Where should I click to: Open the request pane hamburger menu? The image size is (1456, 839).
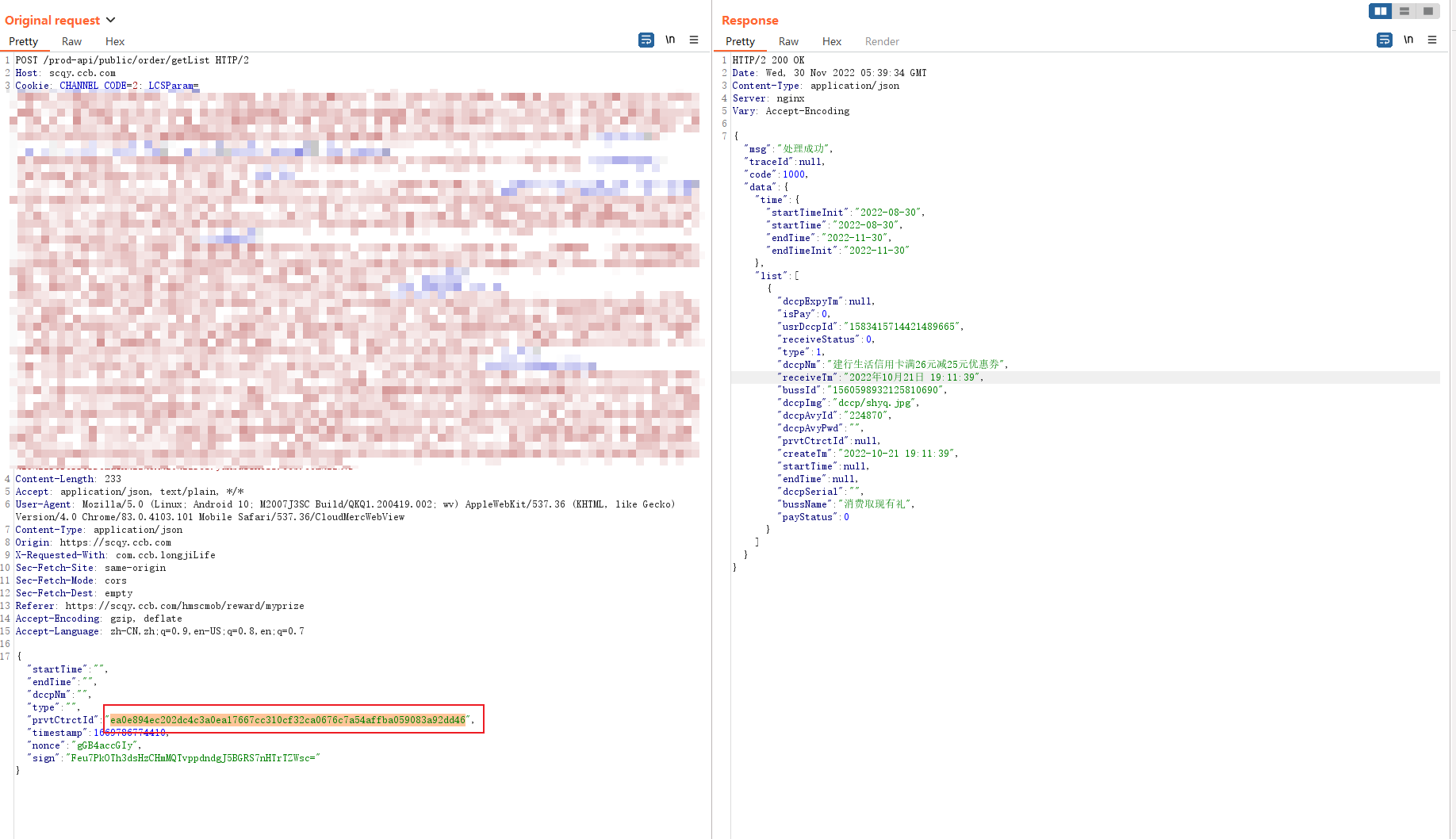(x=694, y=40)
